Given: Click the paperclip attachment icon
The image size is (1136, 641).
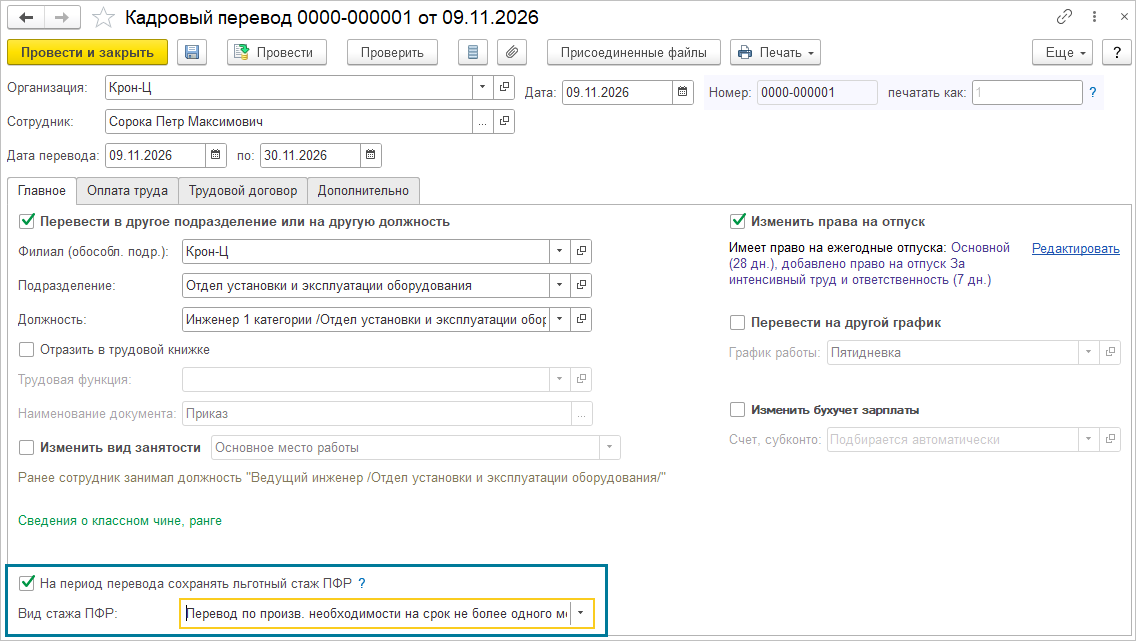Looking at the screenshot, I should [512, 52].
